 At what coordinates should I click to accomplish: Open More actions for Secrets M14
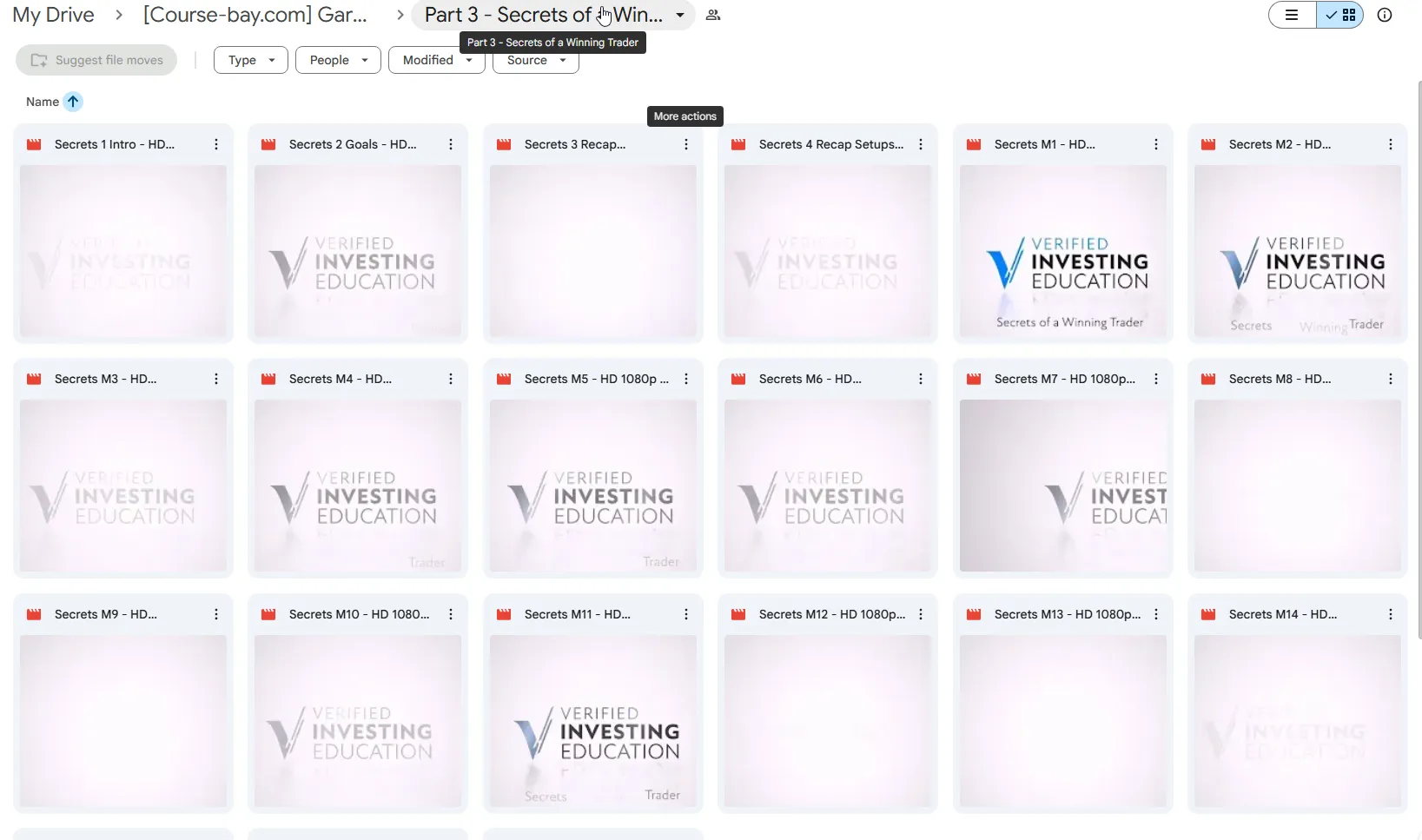pos(1391,614)
